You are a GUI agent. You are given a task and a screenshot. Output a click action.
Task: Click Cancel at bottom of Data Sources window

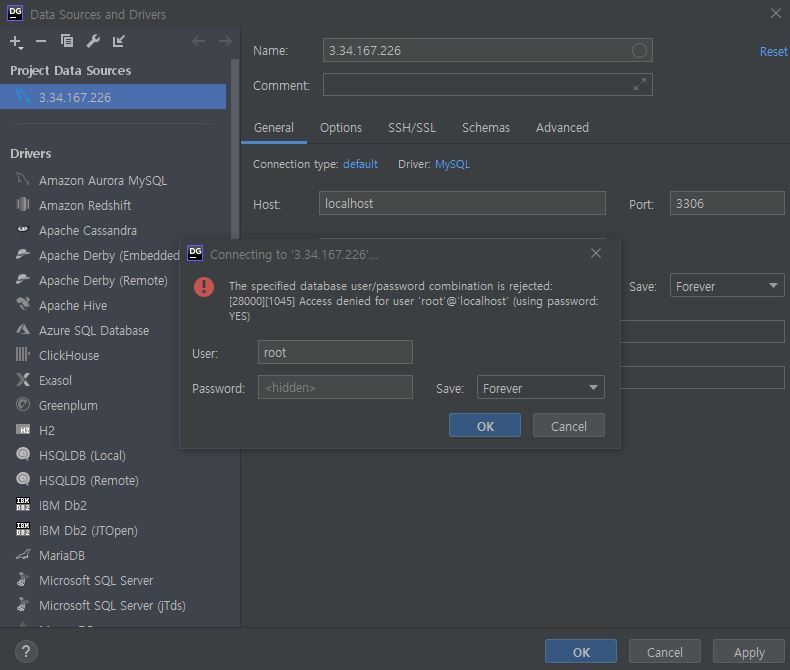[665, 651]
